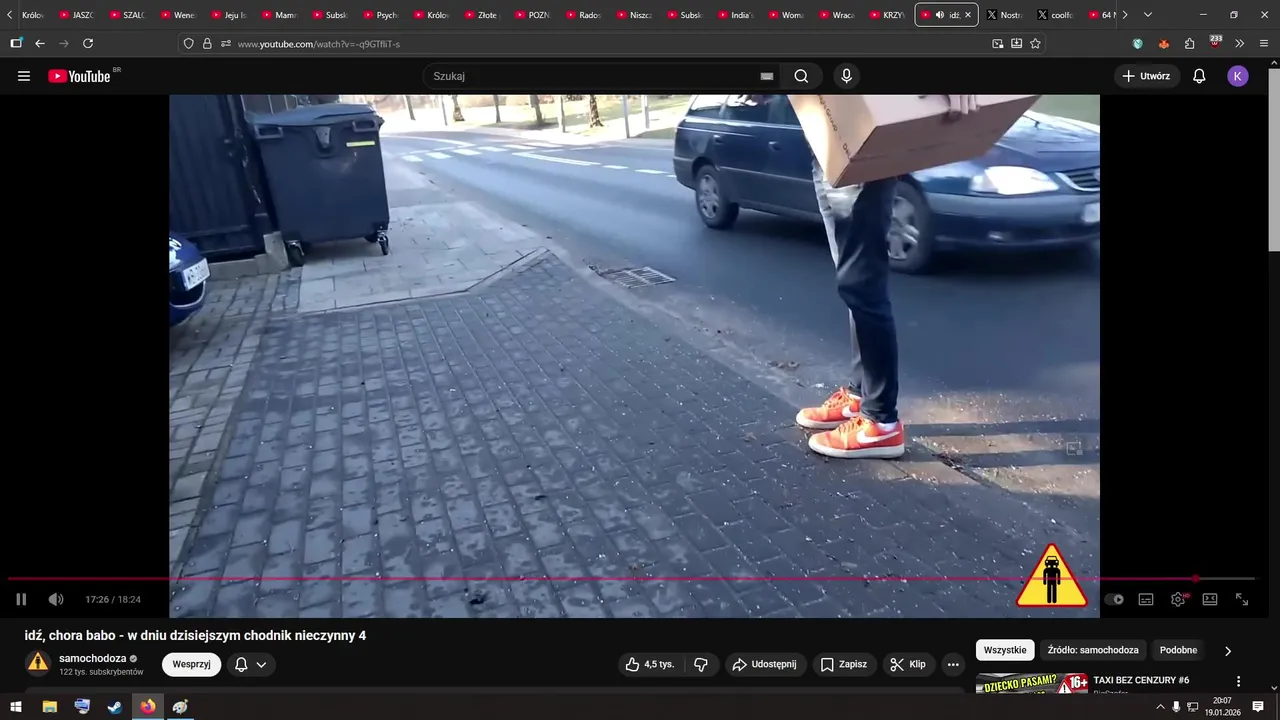This screenshot has height=720, width=1280.
Task: Open more actions three-dot menu under video
Action: tap(953, 664)
